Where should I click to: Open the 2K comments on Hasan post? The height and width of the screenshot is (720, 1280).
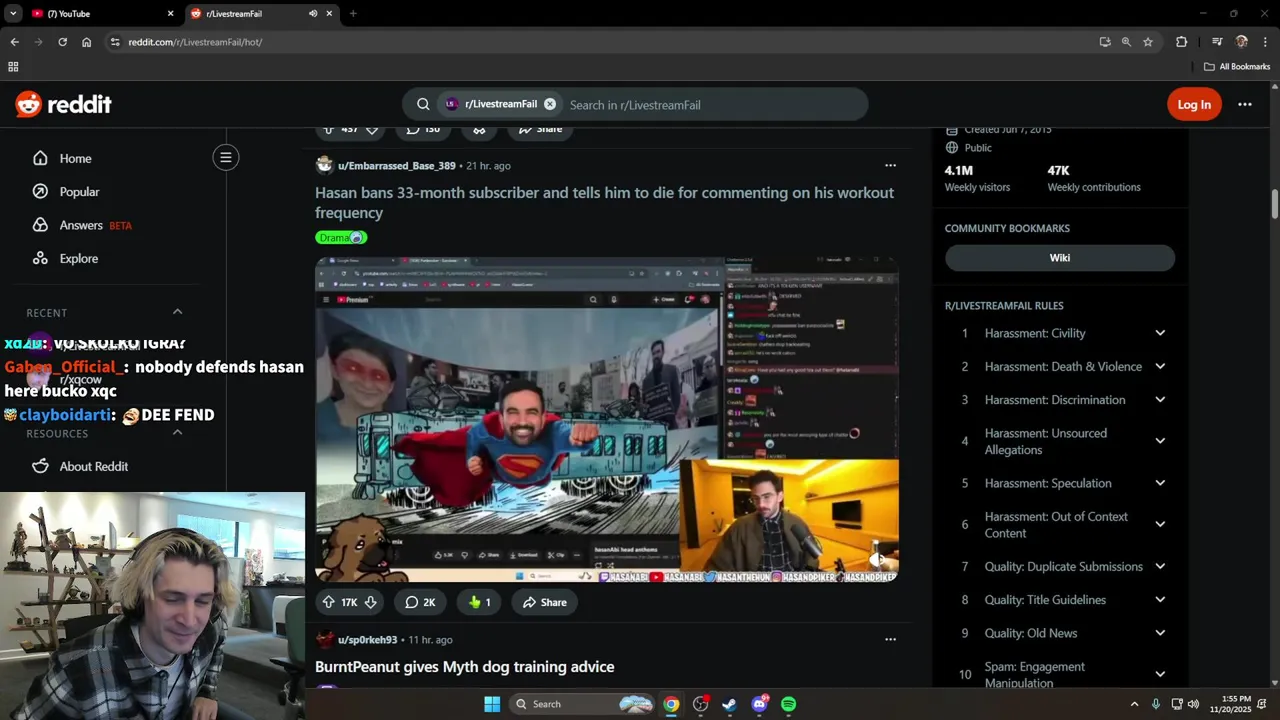(420, 602)
